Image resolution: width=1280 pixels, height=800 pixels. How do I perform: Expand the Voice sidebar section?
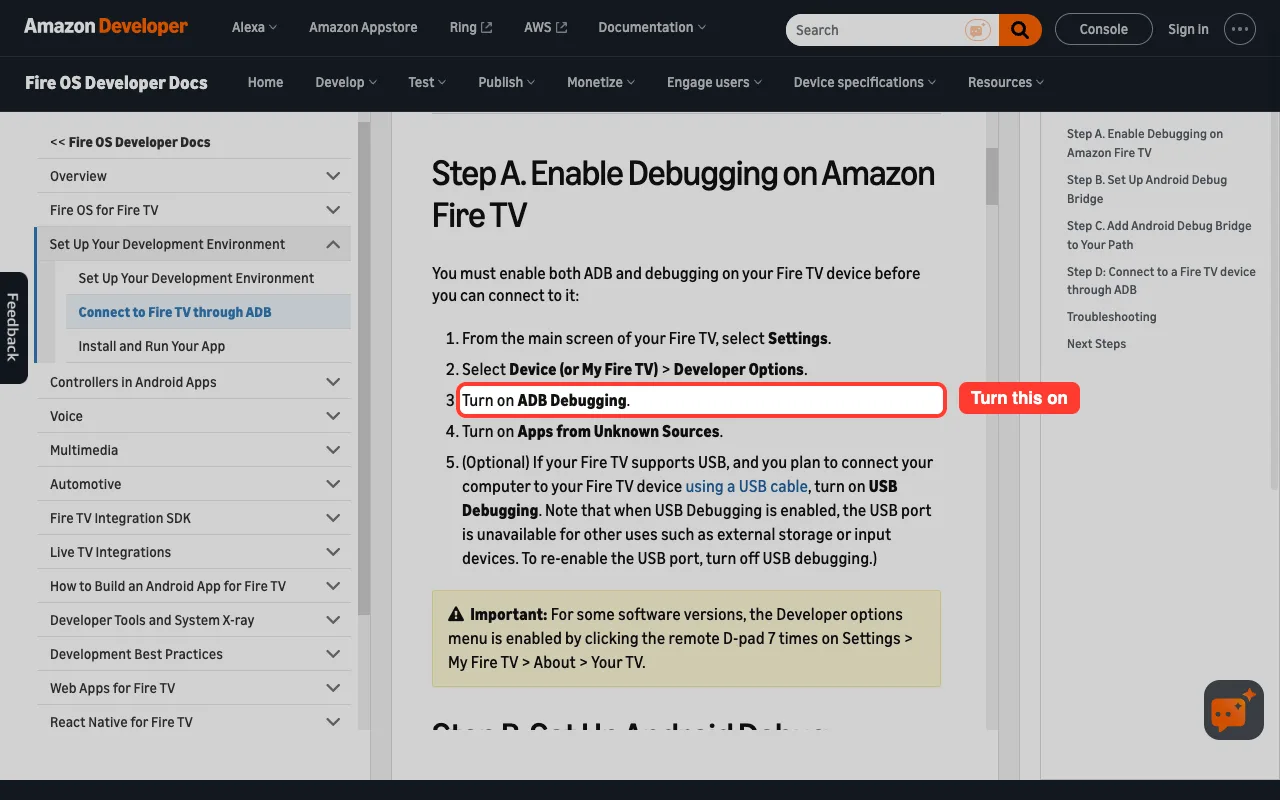click(194, 416)
